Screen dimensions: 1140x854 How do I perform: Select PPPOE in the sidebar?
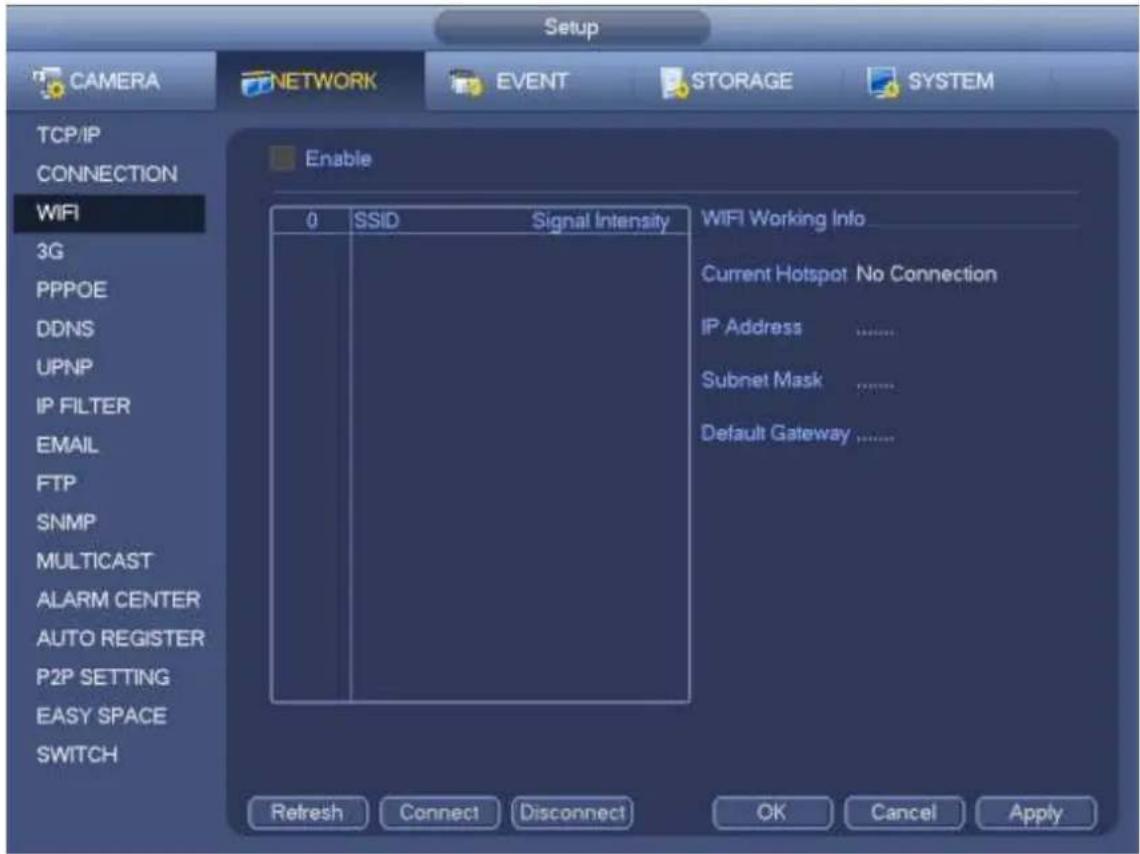tap(71, 290)
